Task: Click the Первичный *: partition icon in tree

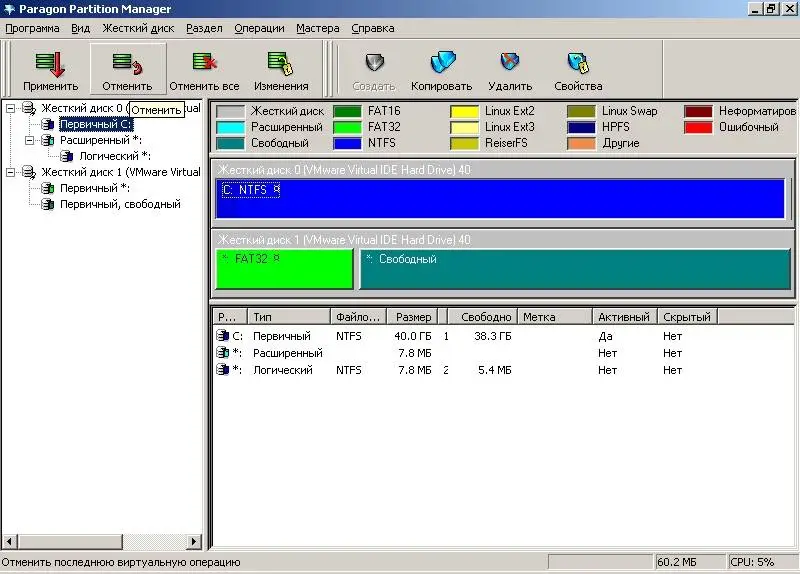Action: [x=48, y=188]
